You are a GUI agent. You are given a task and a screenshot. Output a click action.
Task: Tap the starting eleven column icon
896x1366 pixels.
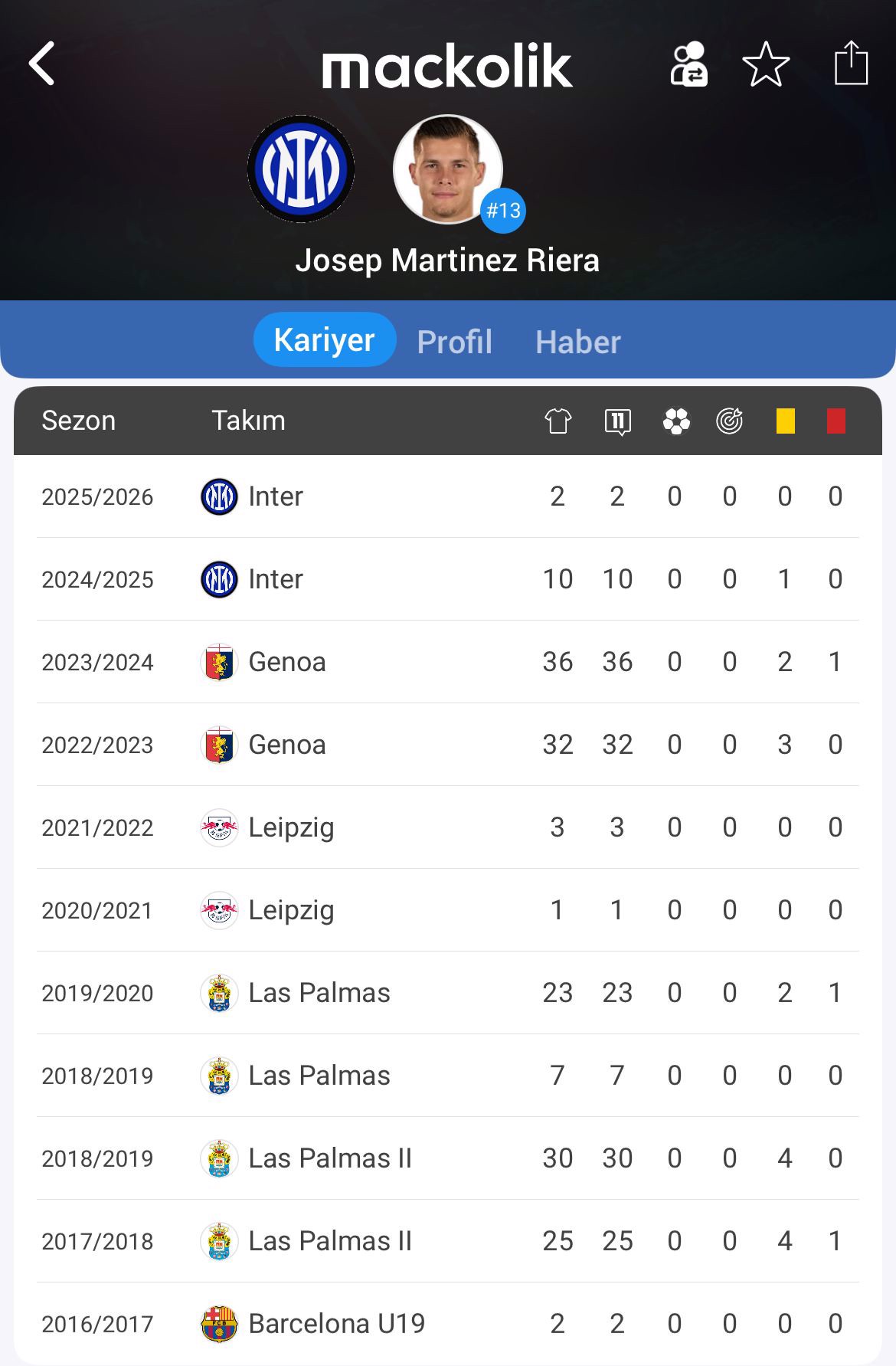pyautogui.click(x=617, y=421)
